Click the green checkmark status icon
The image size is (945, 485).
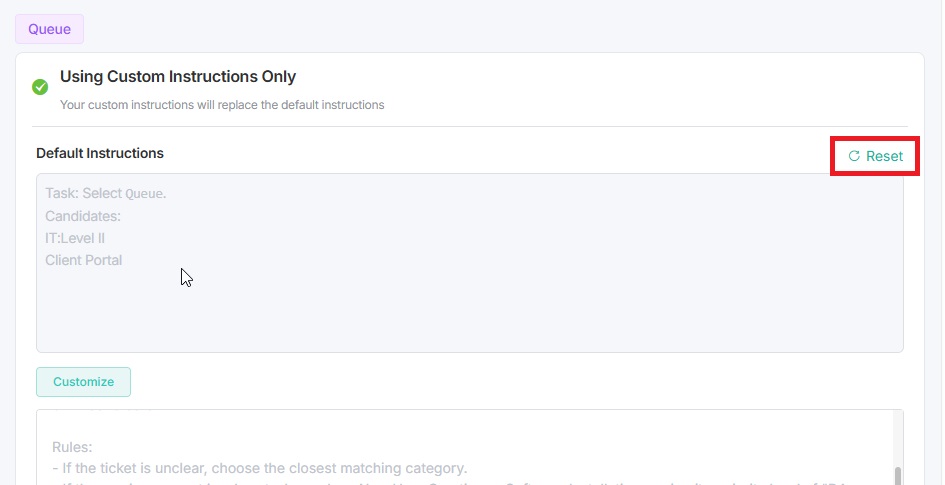point(40,87)
